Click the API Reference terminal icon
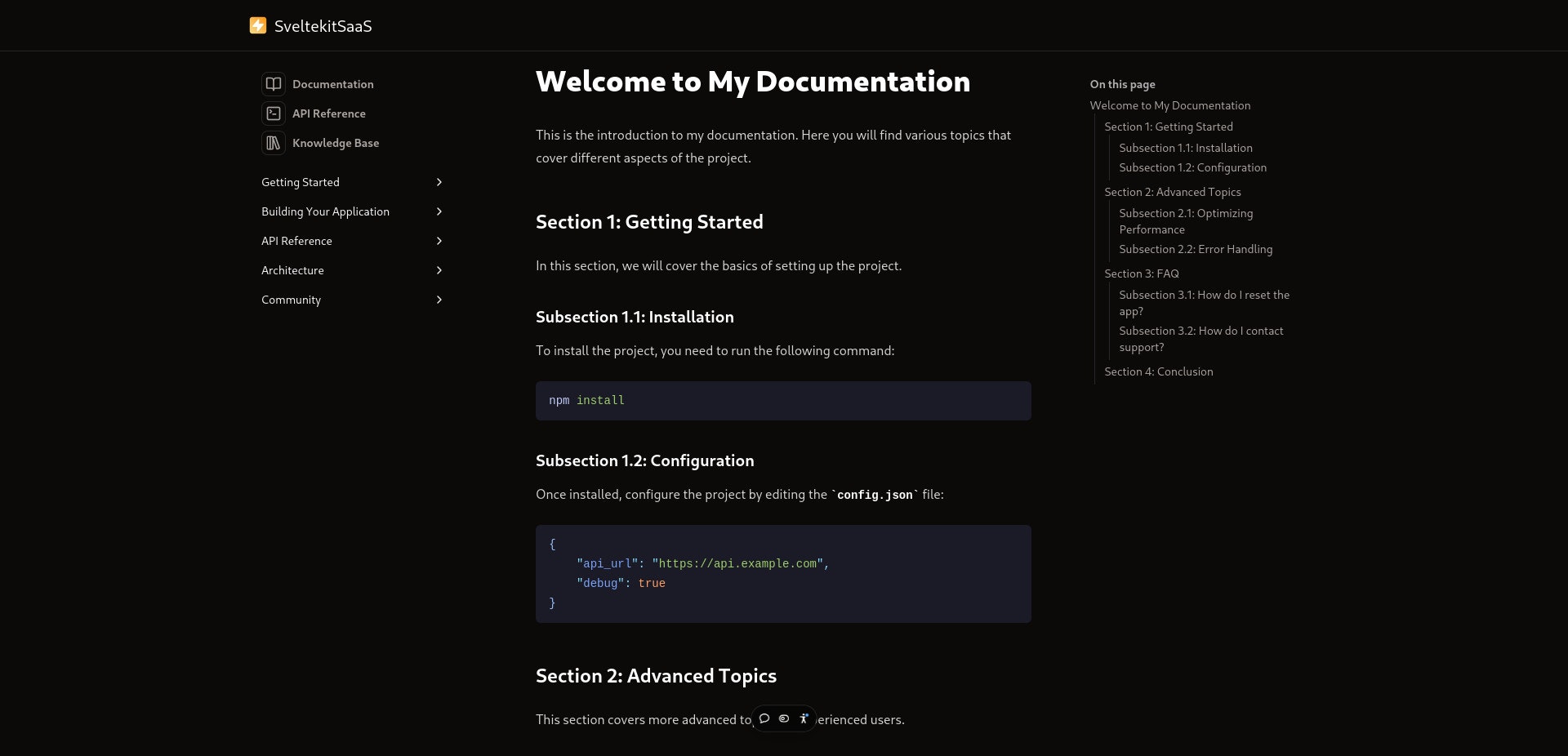1568x756 pixels. [274, 113]
